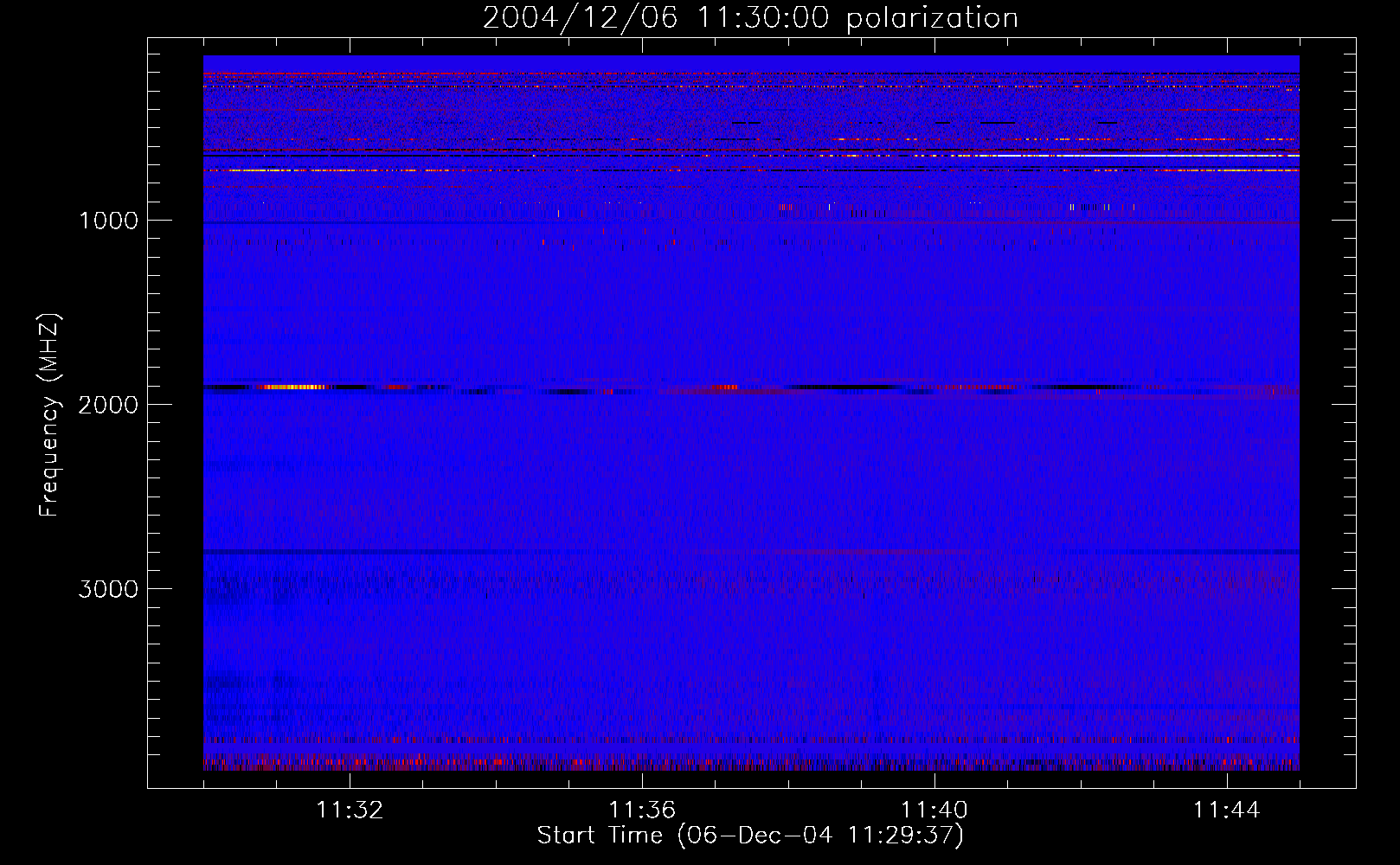Click the "Start Time (06-Dec-04 11:29:37)" label
This screenshot has height=865, width=1400.
click(x=750, y=836)
